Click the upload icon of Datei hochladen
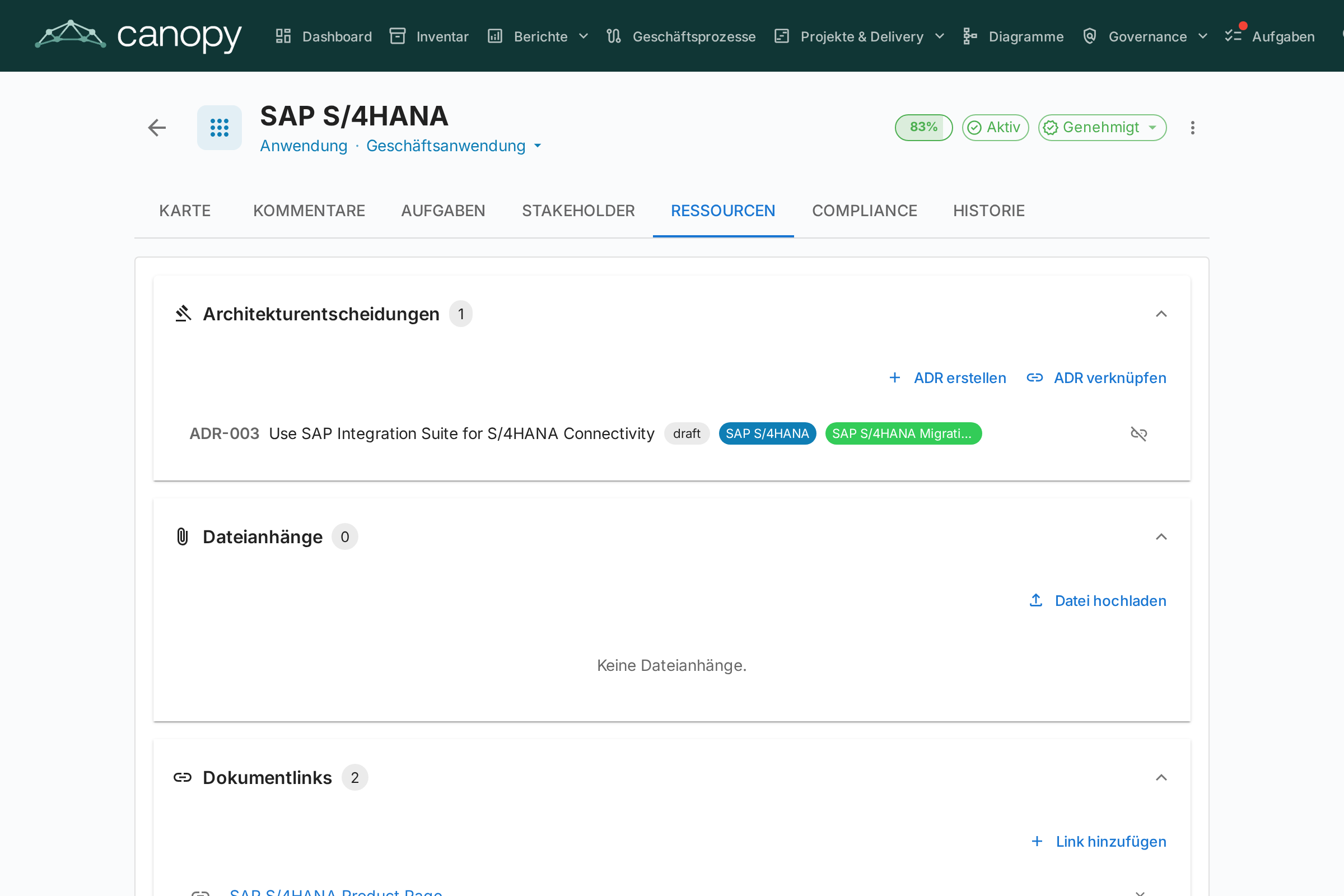Image resolution: width=1344 pixels, height=896 pixels. 1036,600
